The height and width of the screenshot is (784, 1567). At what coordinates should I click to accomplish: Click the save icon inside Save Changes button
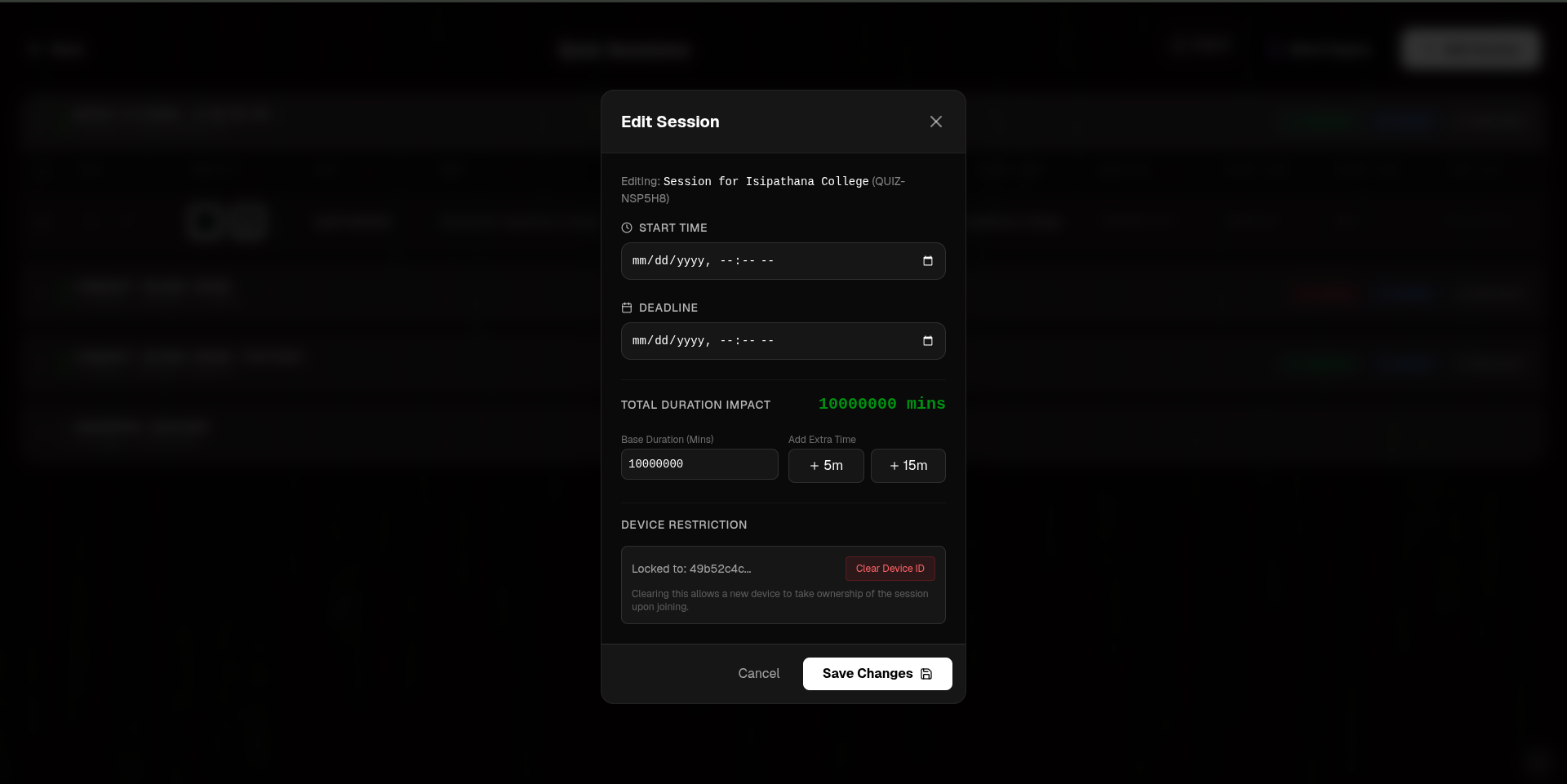pos(926,674)
